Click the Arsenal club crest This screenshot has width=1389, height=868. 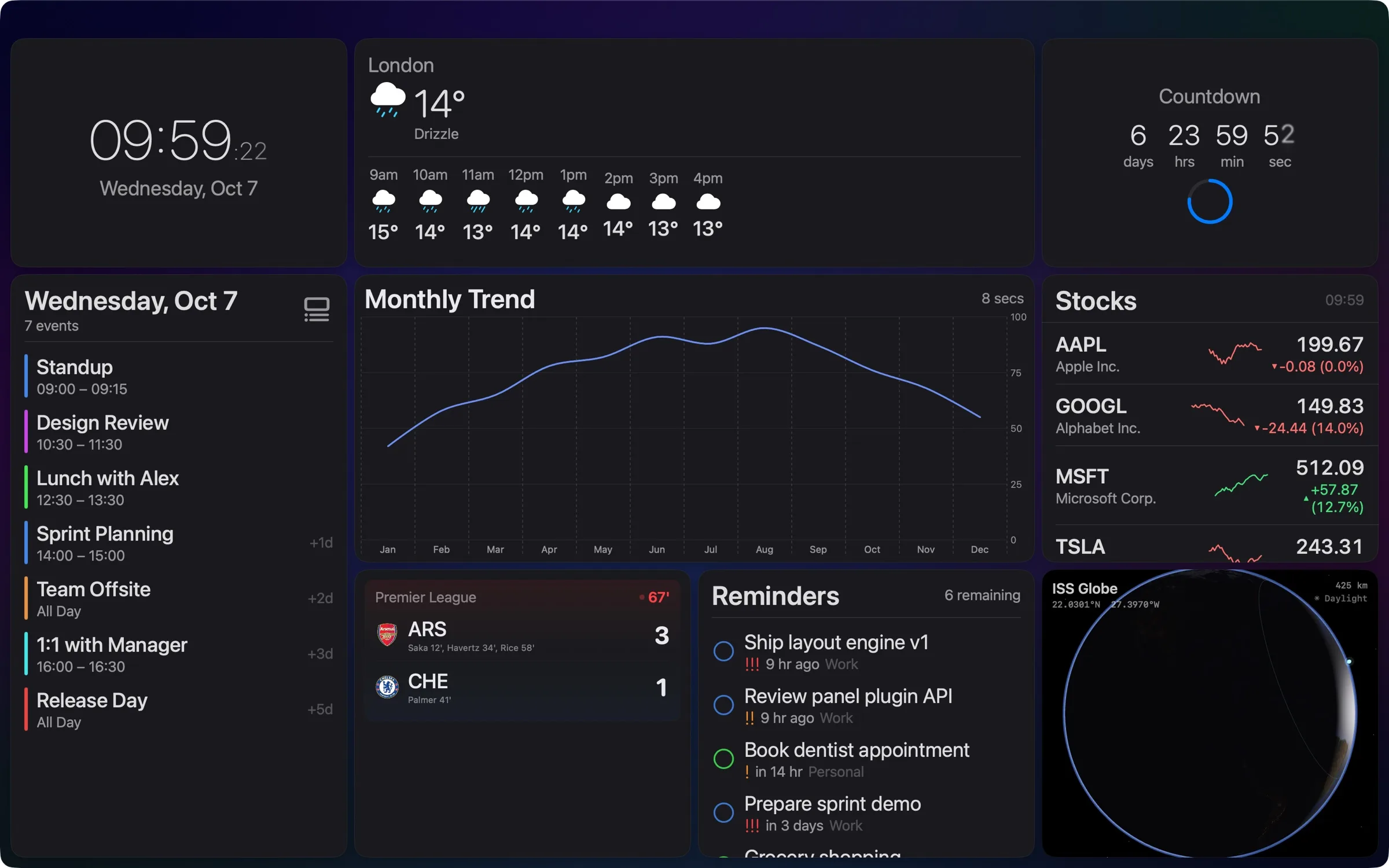tap(387, 635)
